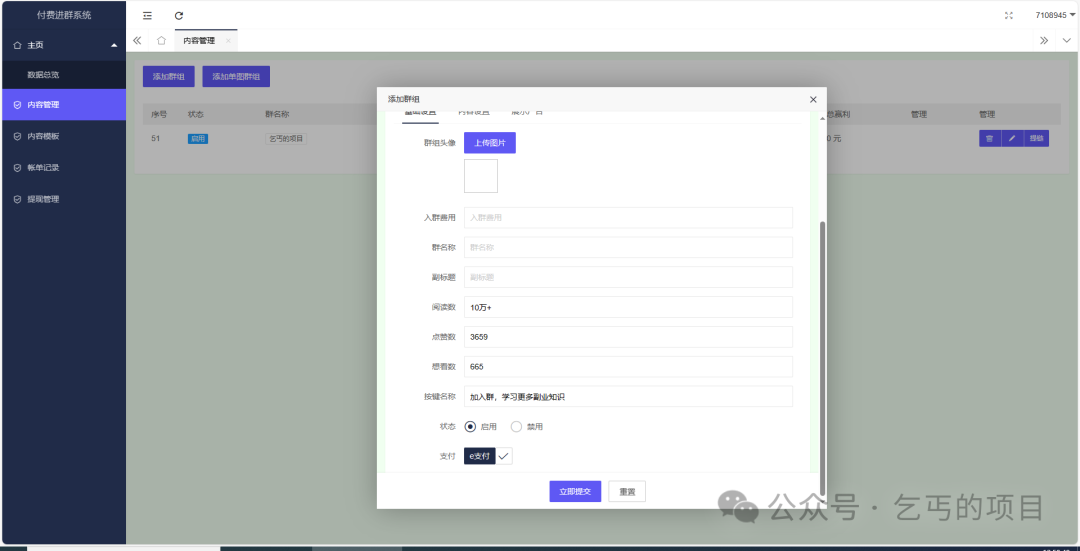Click the dialog's vertical scrollbar
The image size is (1080, 551).
(822, 340)
